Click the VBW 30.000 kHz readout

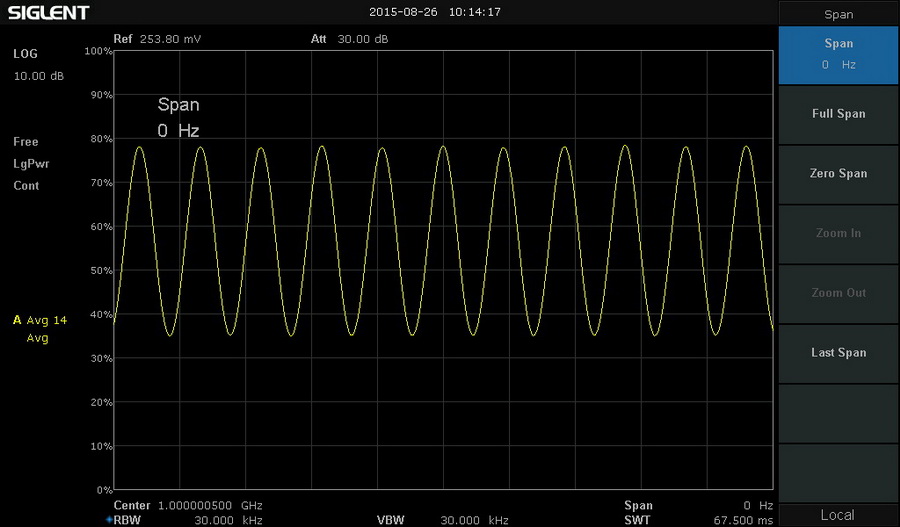point(443,520)
